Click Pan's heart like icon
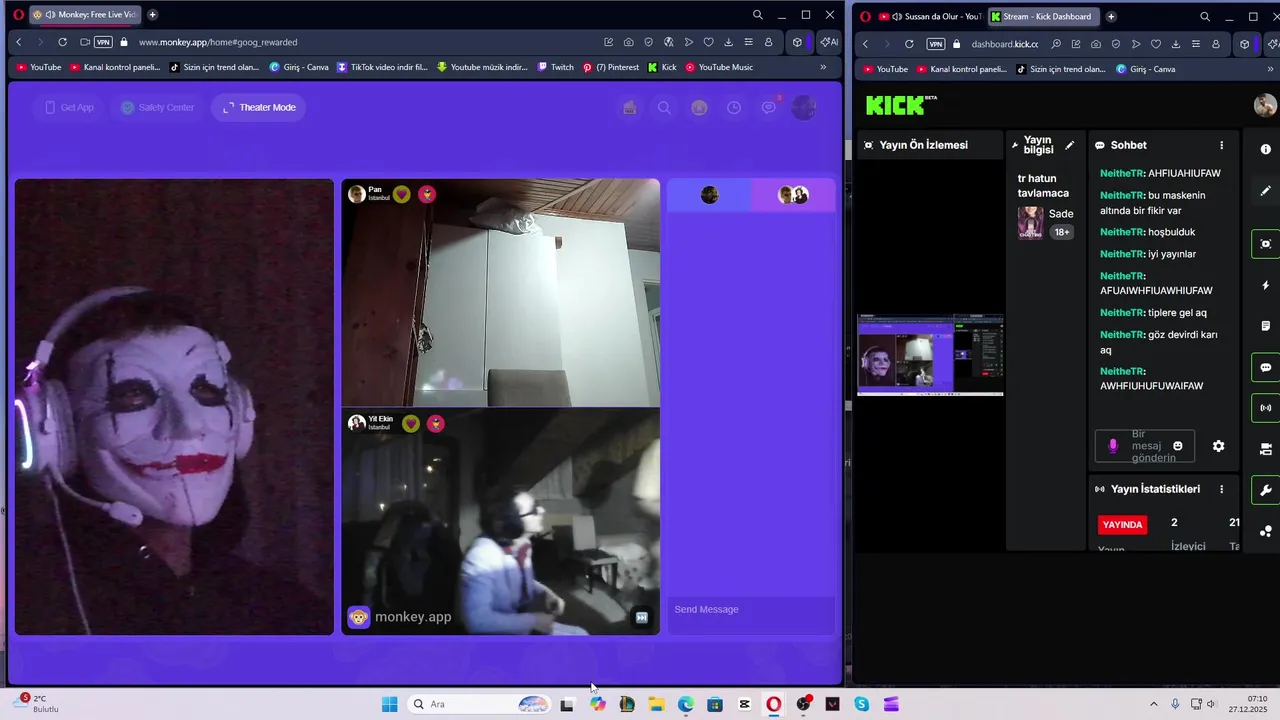The width and height of the screenshot is (1280, 720). point(401,194)
